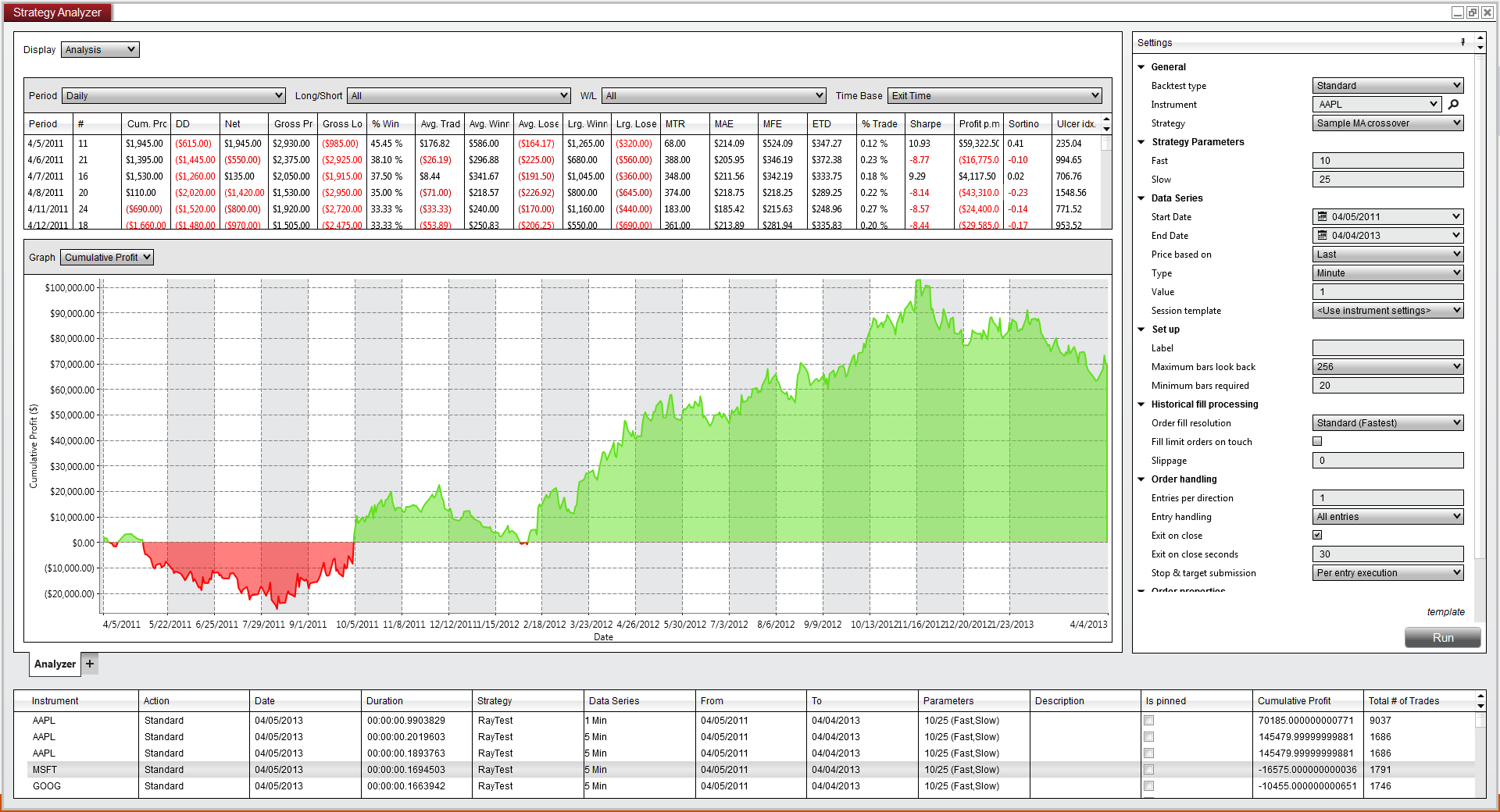The width and height of the screenshot is (1500, 812).
Task: Open the Strategy Sample MA crossover dropdown
Action: (x=1388, y=123)
